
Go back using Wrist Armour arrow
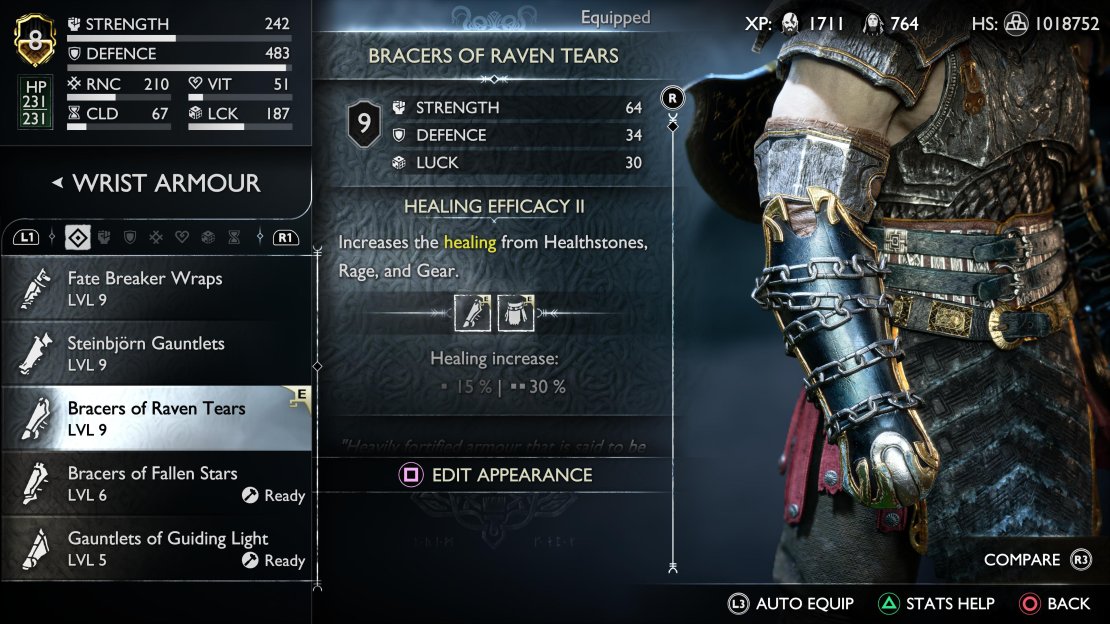57,183
